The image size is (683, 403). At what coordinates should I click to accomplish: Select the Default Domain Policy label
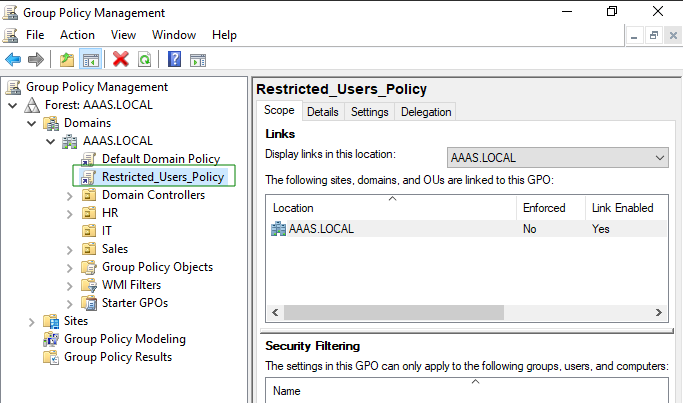coord(161,159)
